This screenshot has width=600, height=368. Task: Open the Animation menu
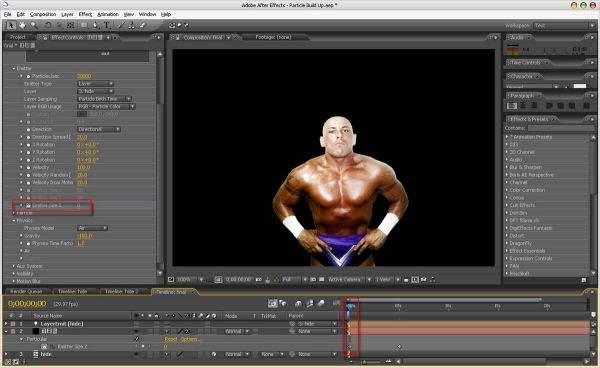[x=108, y=14]
